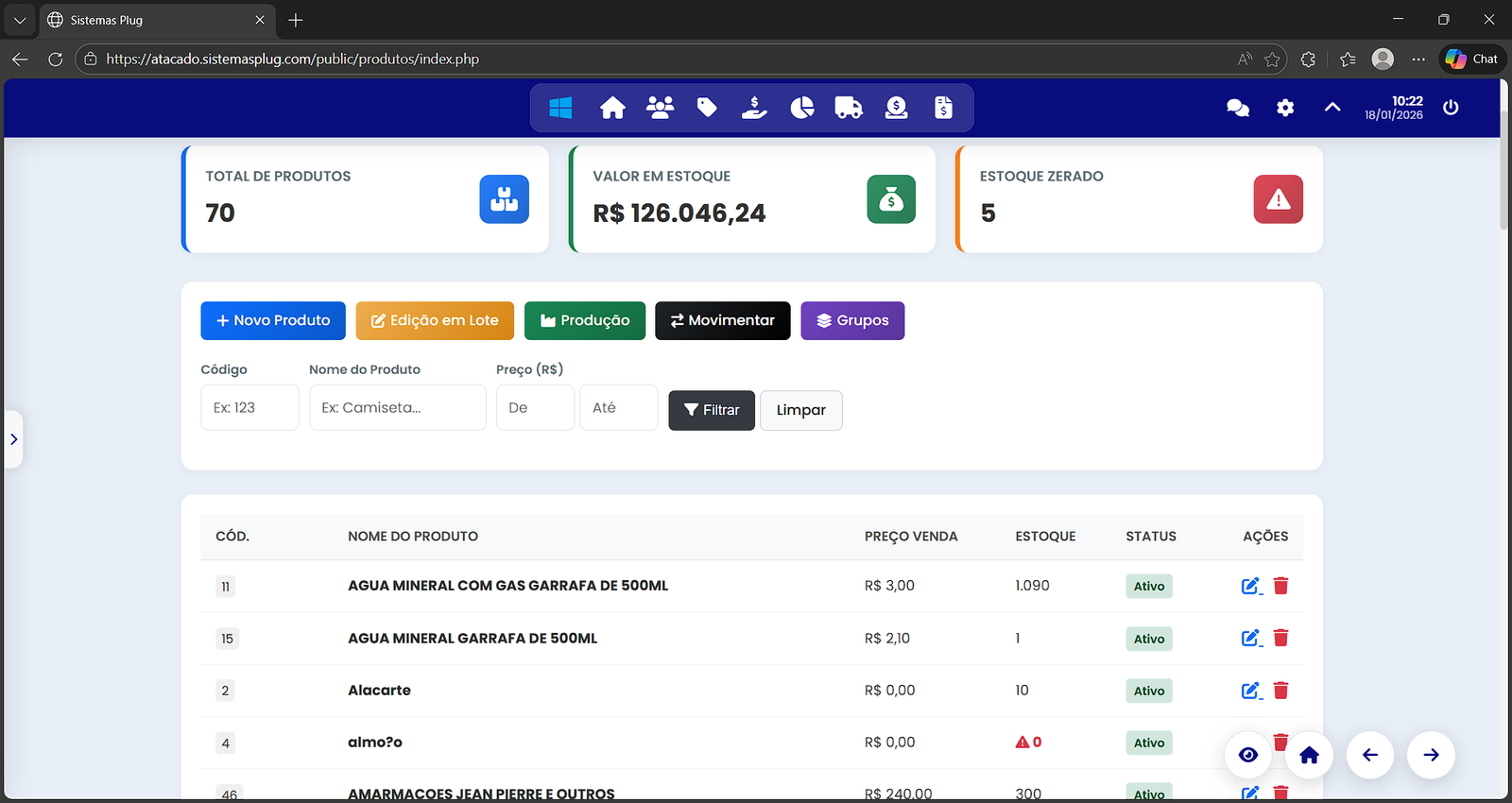The height and width of the screenshot is (803, 1512).
Task: Open the chat bubbles icon in header
Action: point(1237,109)
